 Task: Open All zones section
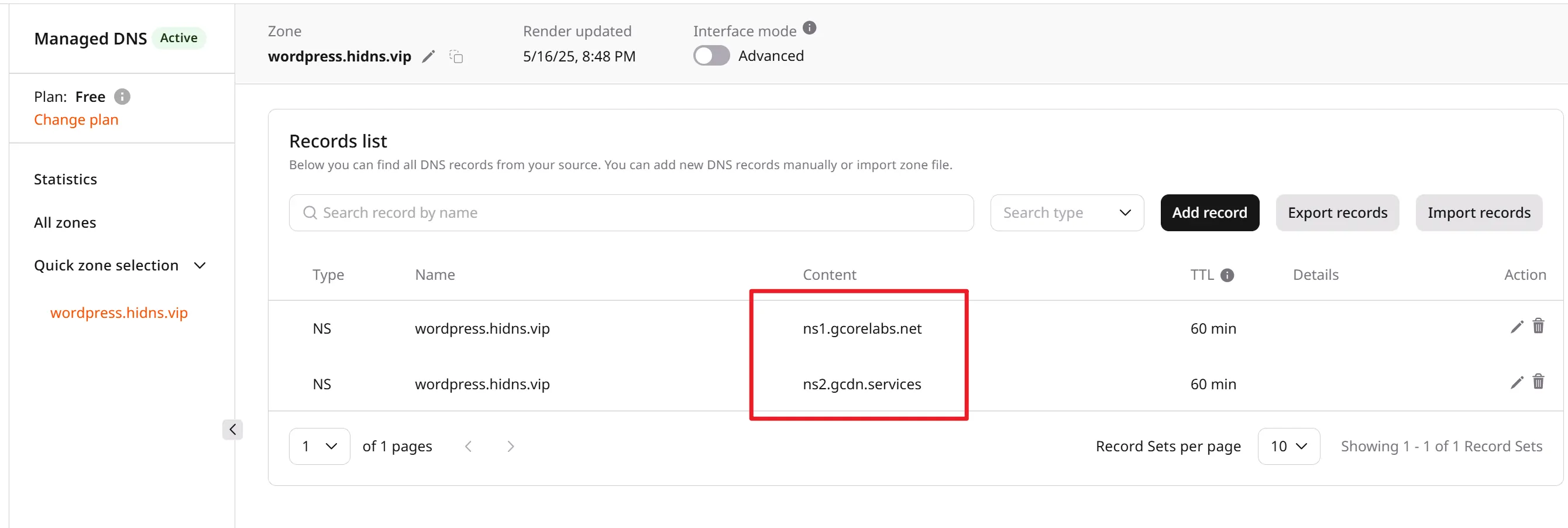pyautogui.click(x=65, y=223)
